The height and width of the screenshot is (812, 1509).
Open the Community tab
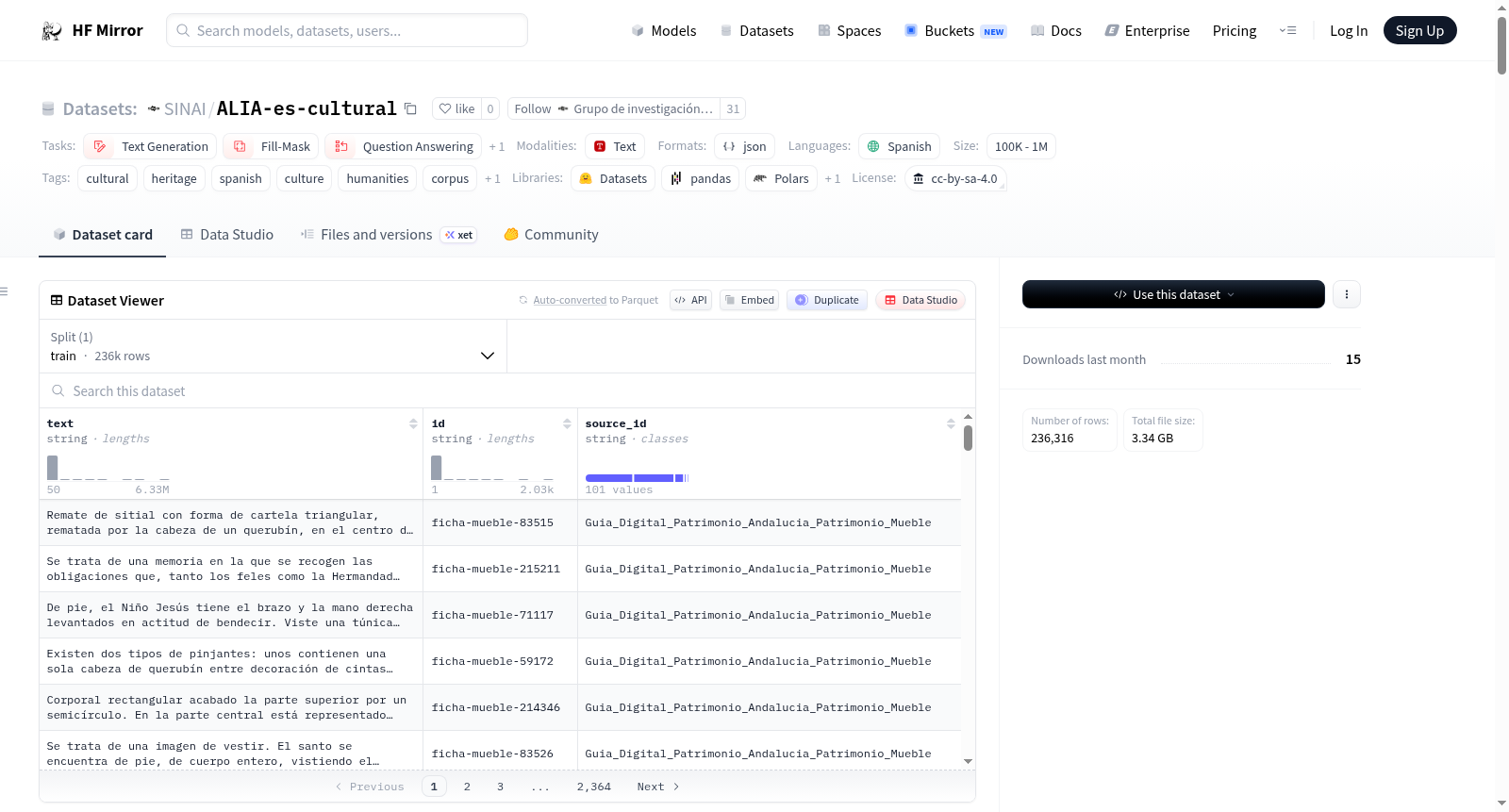551,235
